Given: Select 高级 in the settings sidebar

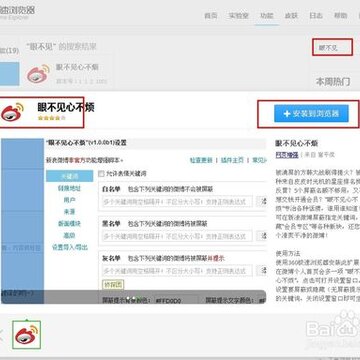Looking at the screenshot, I should [69, 235].
